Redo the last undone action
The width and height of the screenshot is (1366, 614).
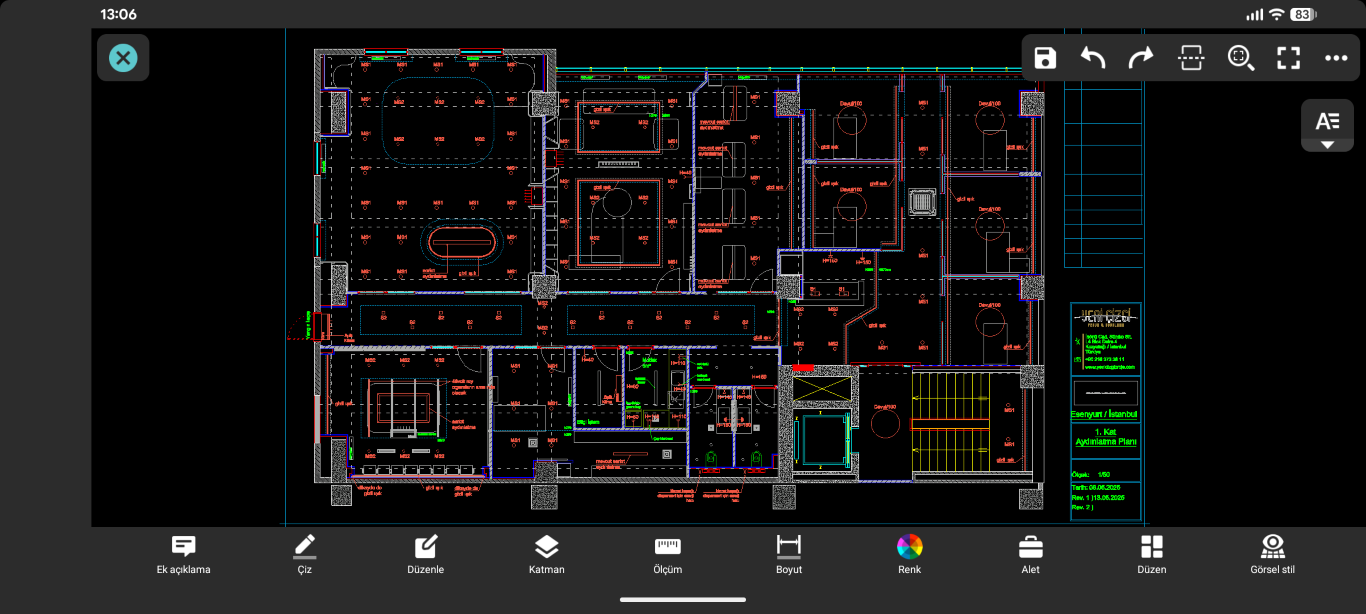[x=1141, y=58]
